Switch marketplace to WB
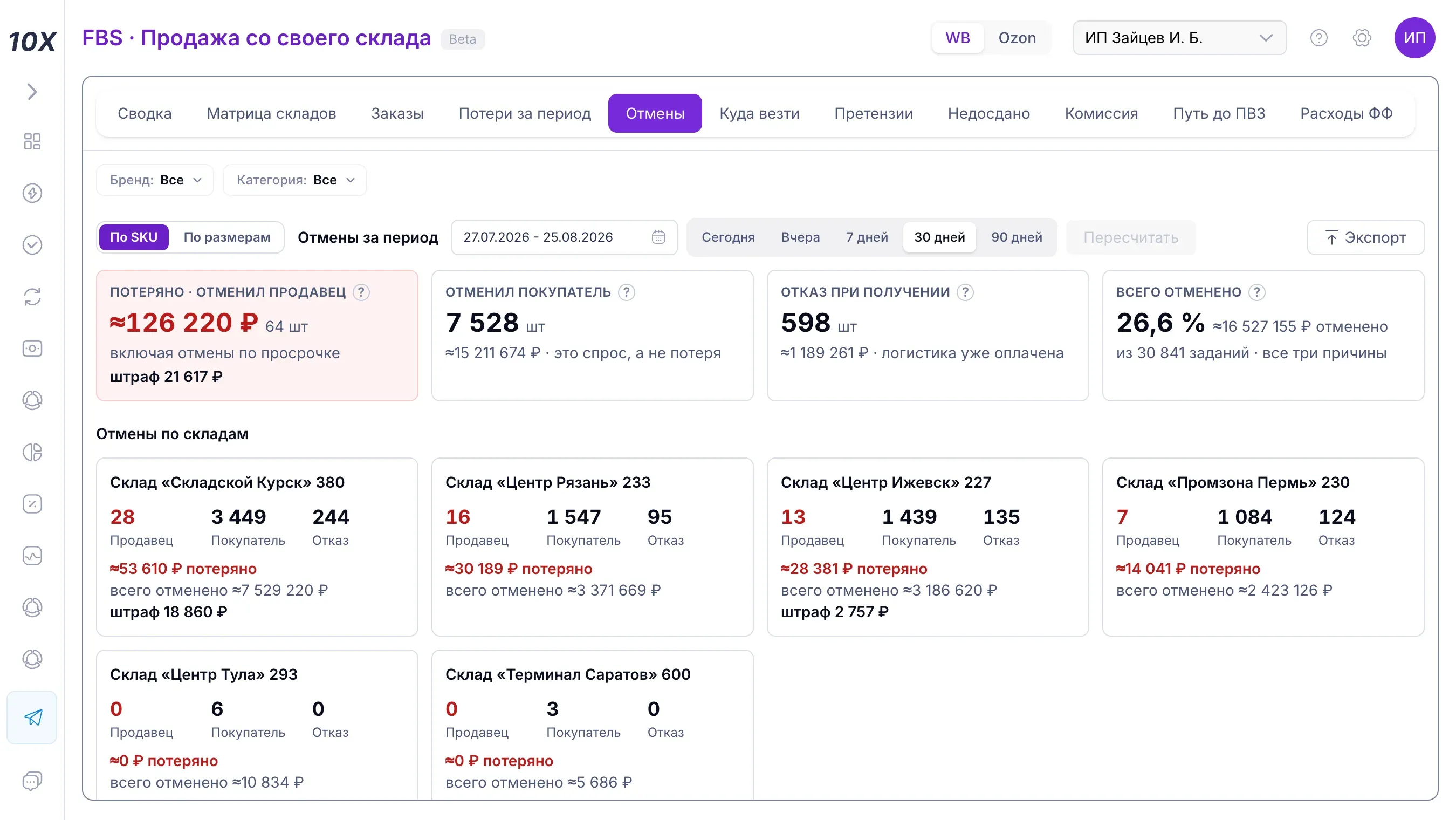1456x820 pixels. tap(958, 38)
